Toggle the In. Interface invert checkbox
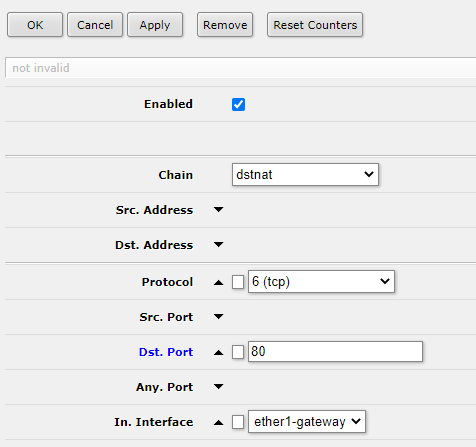The height and width of the screenshot is (447, 476). [x=238, y=422]
